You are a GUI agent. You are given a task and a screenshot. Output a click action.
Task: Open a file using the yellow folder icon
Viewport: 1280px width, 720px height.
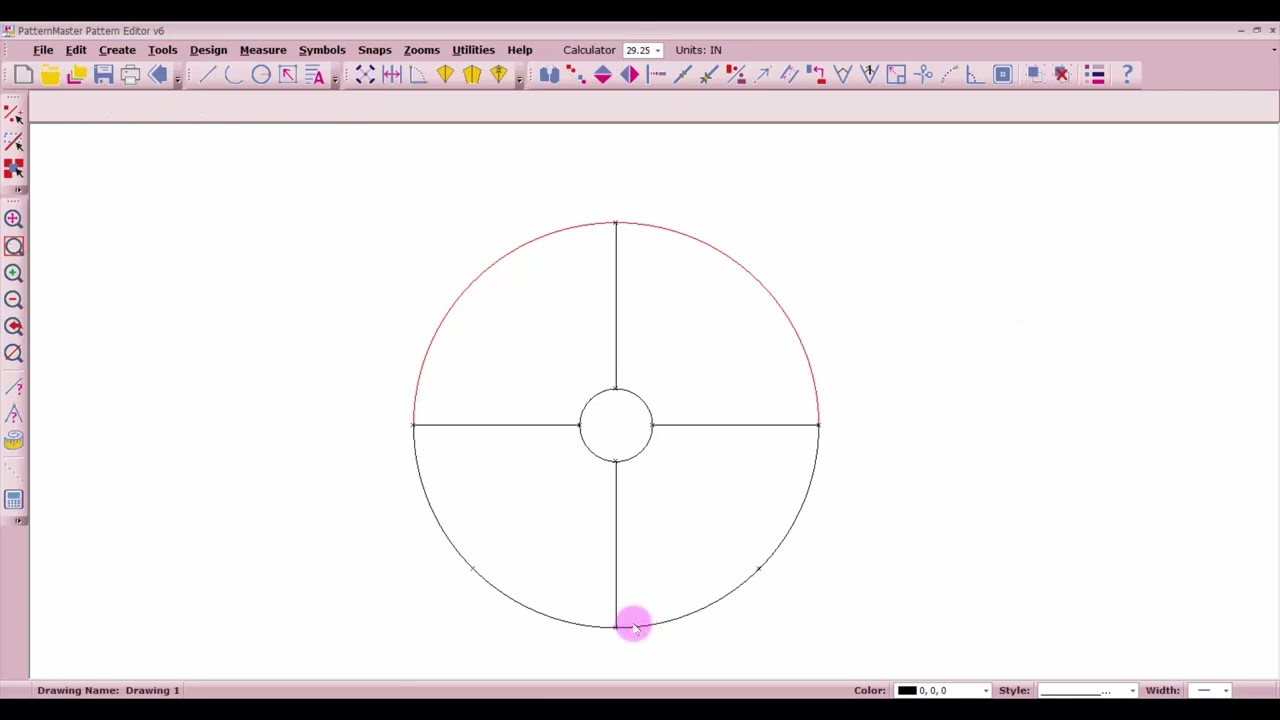[50, 74]
